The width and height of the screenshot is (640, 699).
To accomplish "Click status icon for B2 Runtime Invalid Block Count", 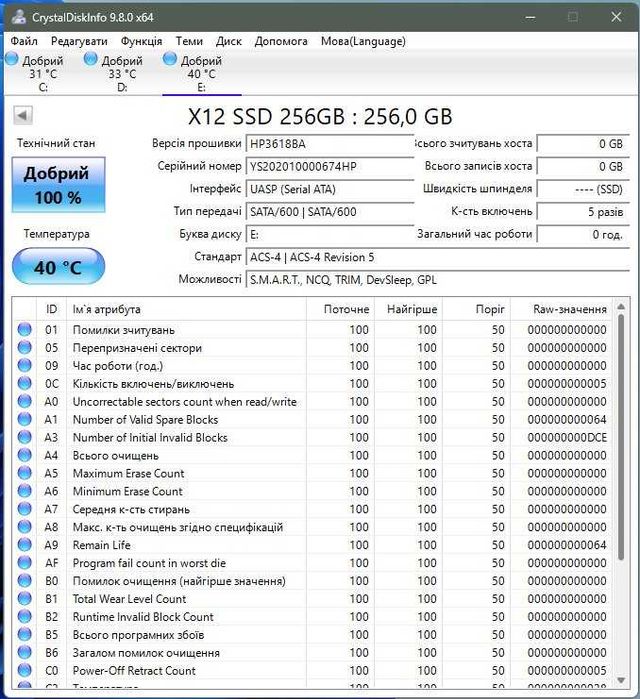I will coord(25,617).
